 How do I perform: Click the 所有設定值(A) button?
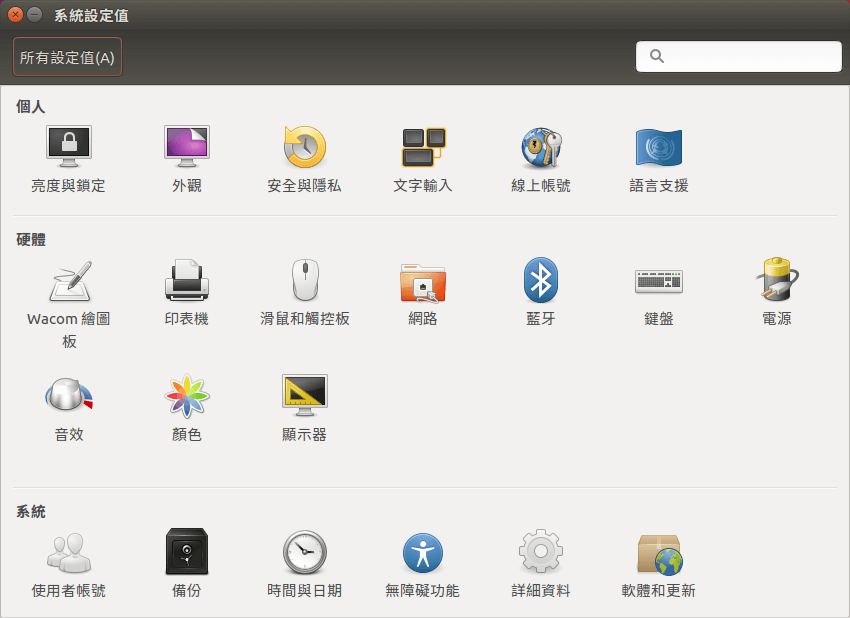(66, 57)
